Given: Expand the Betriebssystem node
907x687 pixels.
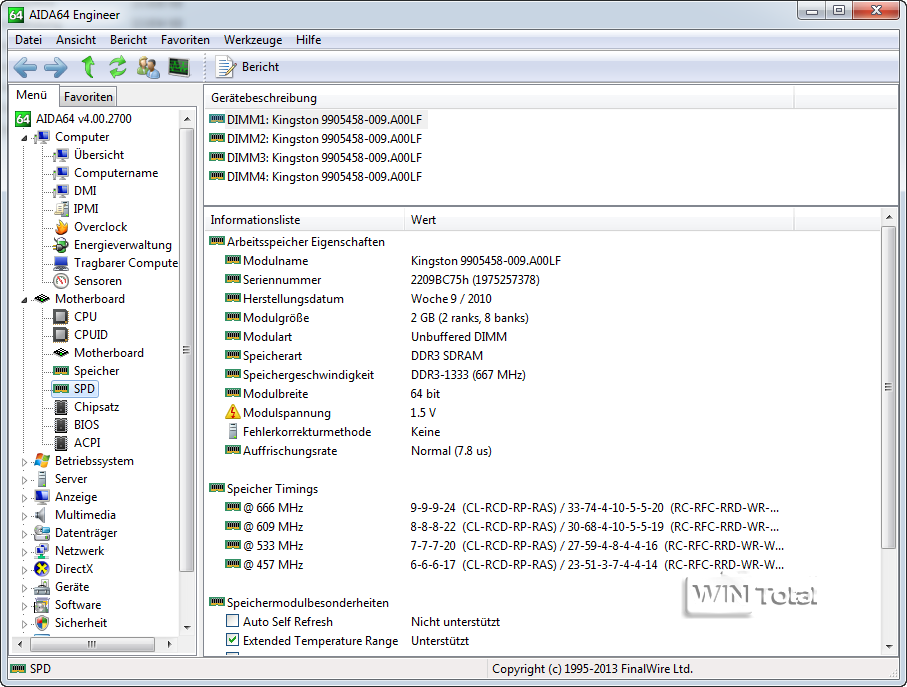Looking at the screenshot, I should [24, 461].
